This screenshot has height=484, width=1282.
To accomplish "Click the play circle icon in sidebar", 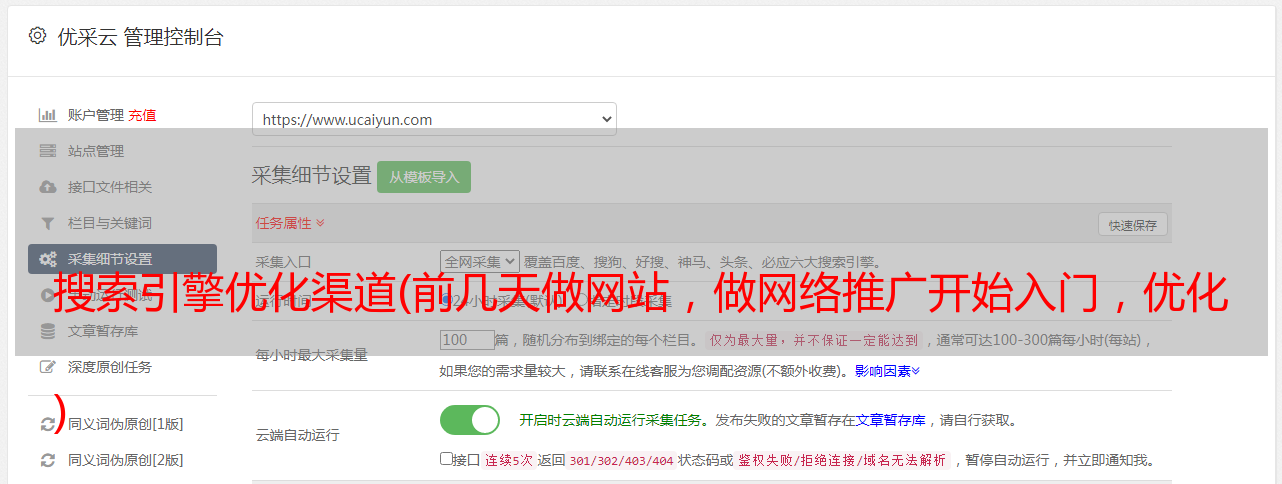I will 47,295.
